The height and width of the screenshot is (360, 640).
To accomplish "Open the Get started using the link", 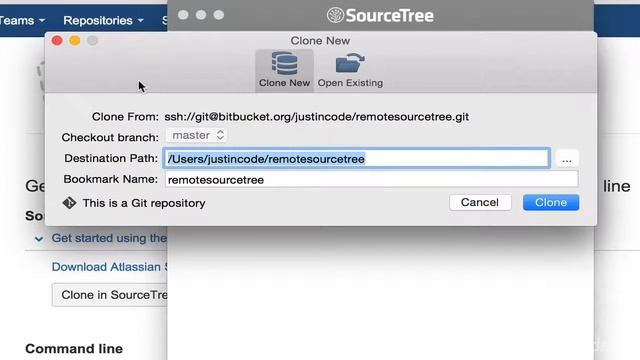I will [x=109, y=238].
